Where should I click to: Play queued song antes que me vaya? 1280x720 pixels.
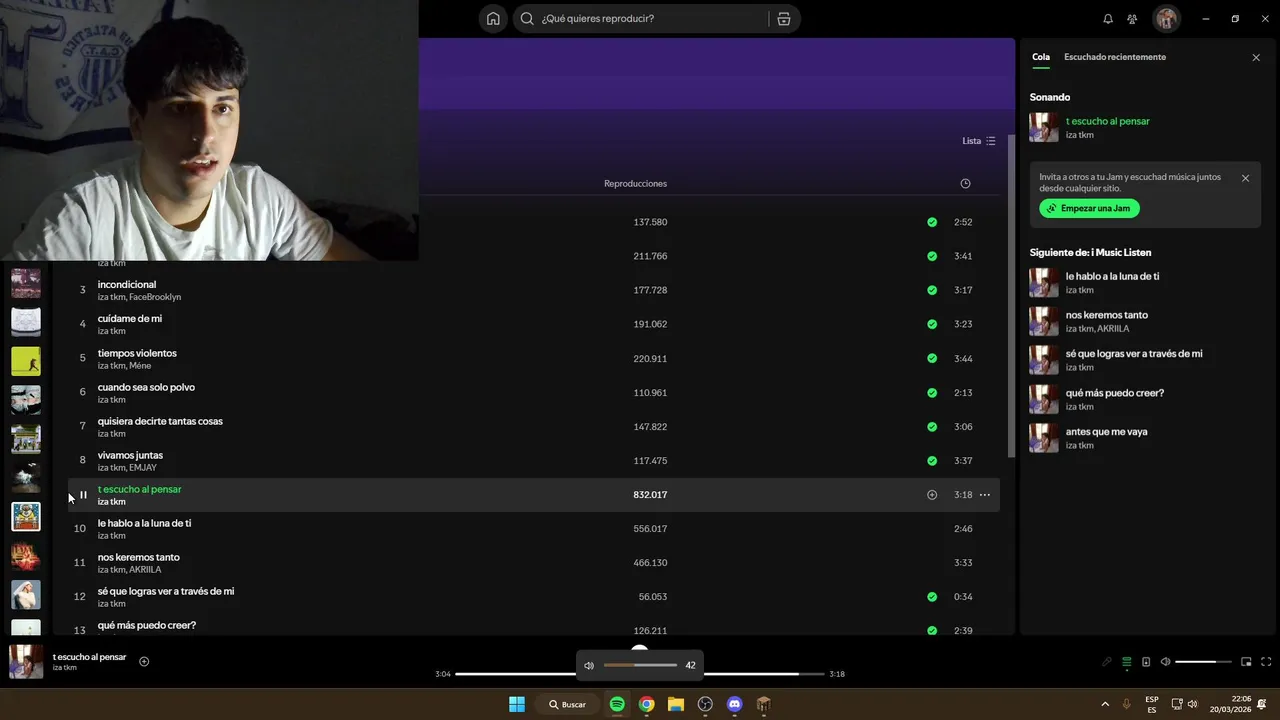point(1107,432)
